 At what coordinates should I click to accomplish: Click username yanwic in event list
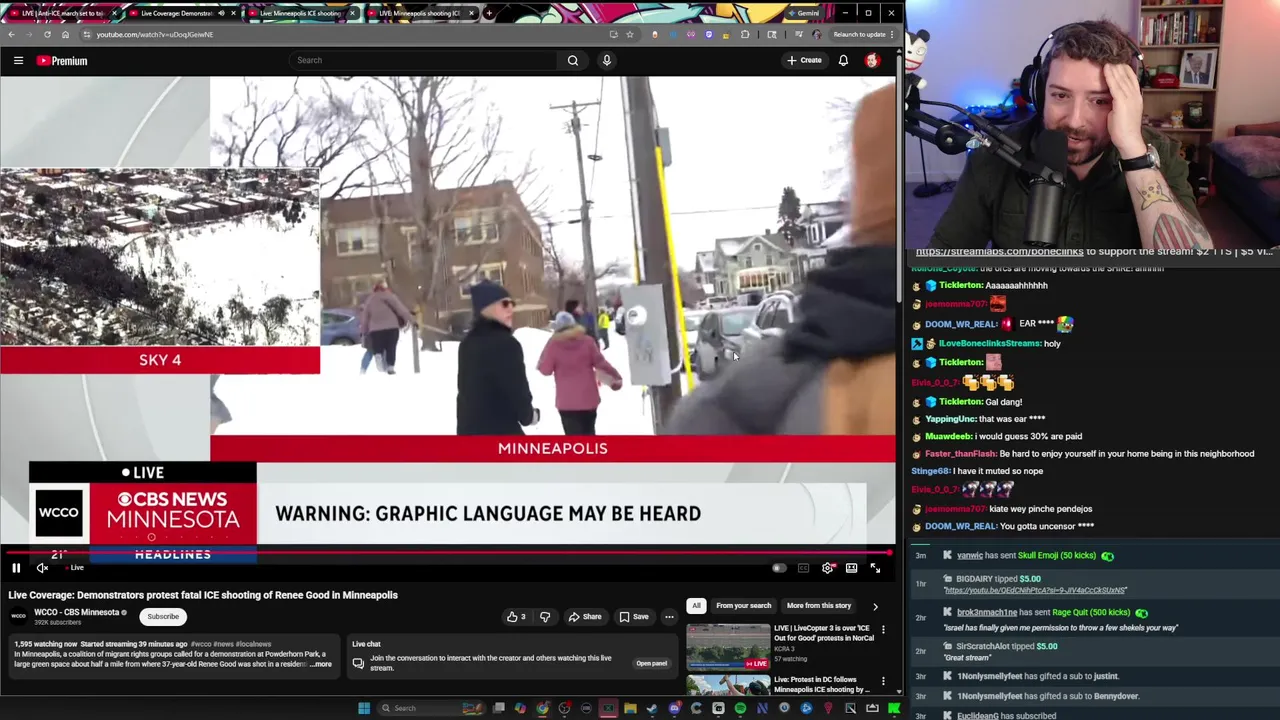tap(969, 556)
